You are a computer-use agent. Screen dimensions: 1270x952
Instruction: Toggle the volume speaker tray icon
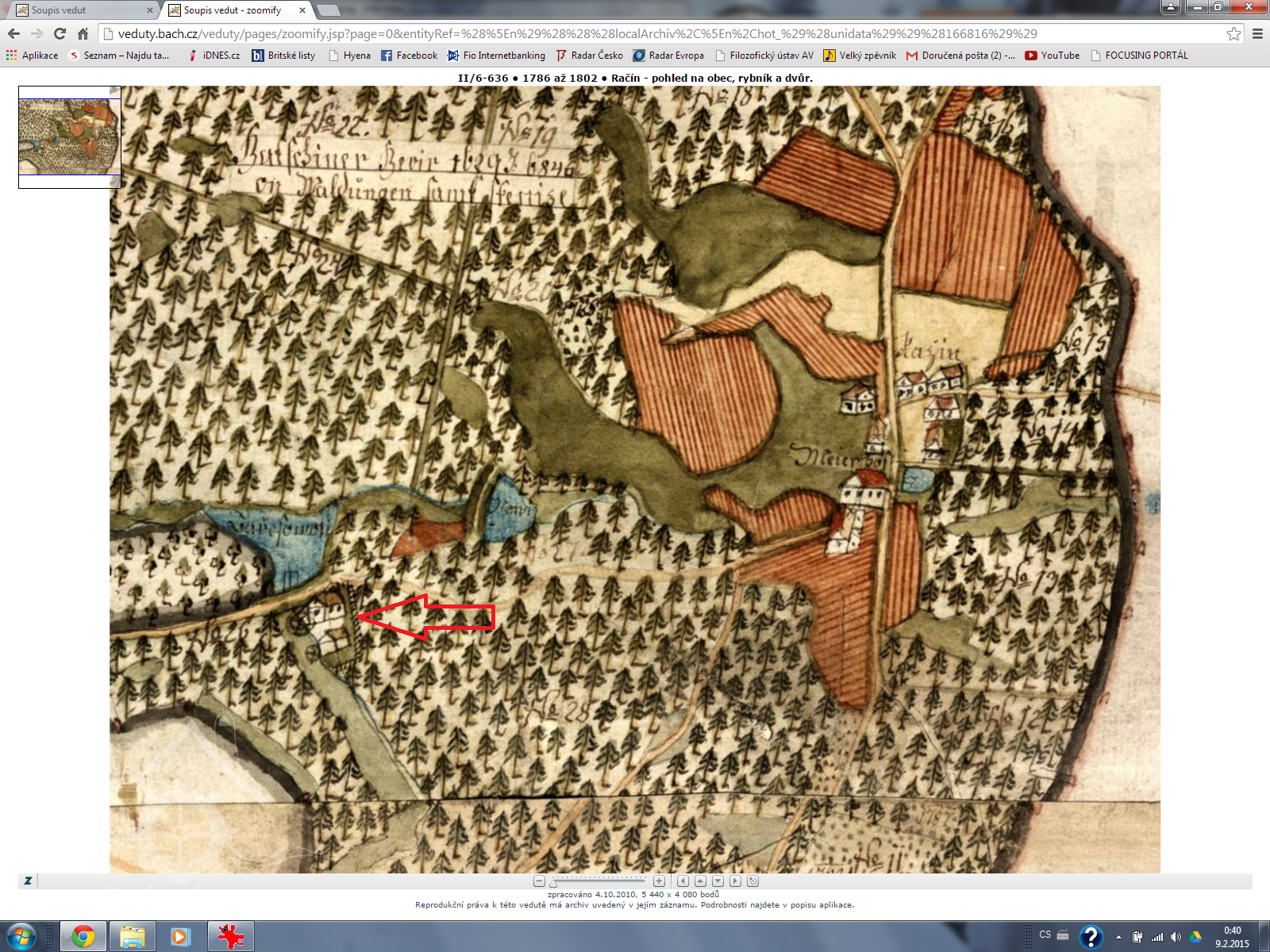pyautogui.click(x=1176, y=937)
